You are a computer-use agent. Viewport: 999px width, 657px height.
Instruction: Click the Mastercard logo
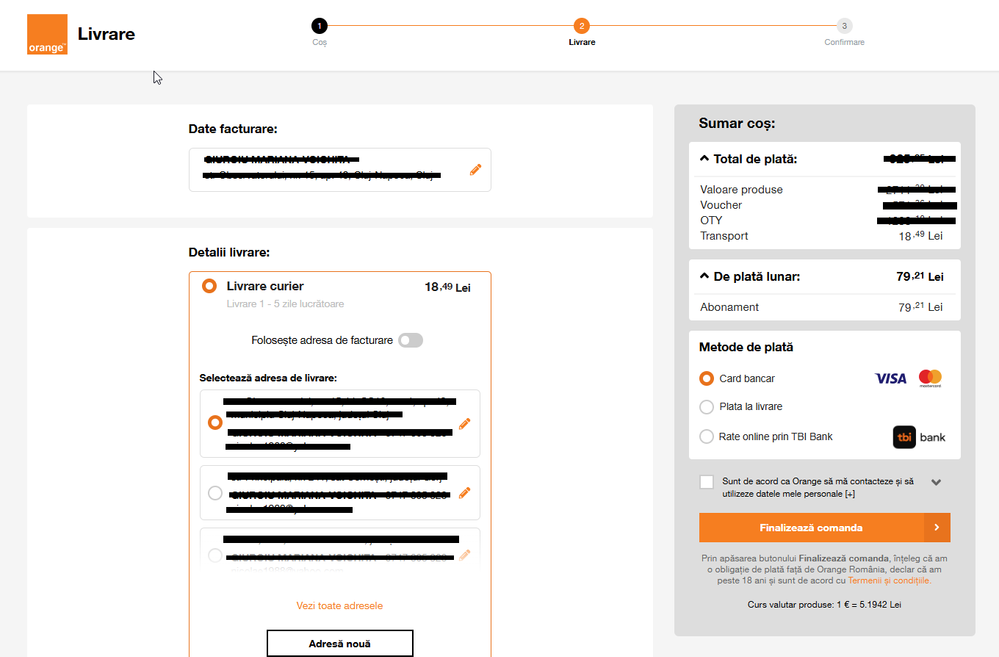[x=930, y=378]
